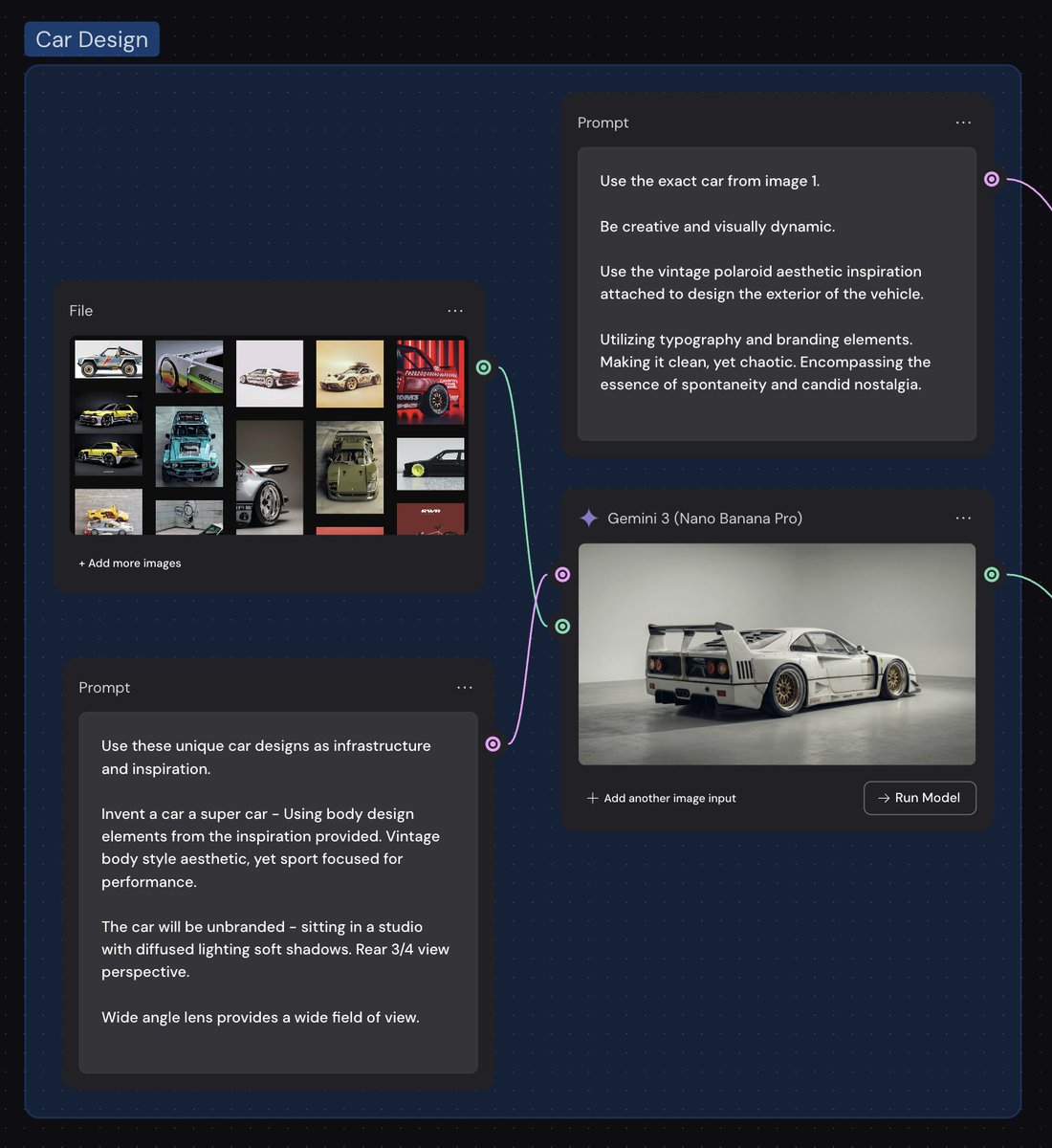Screen dimensions: 1052x1148
Task: Click the Gemini node's green image input port
Action: coord(562,626)
